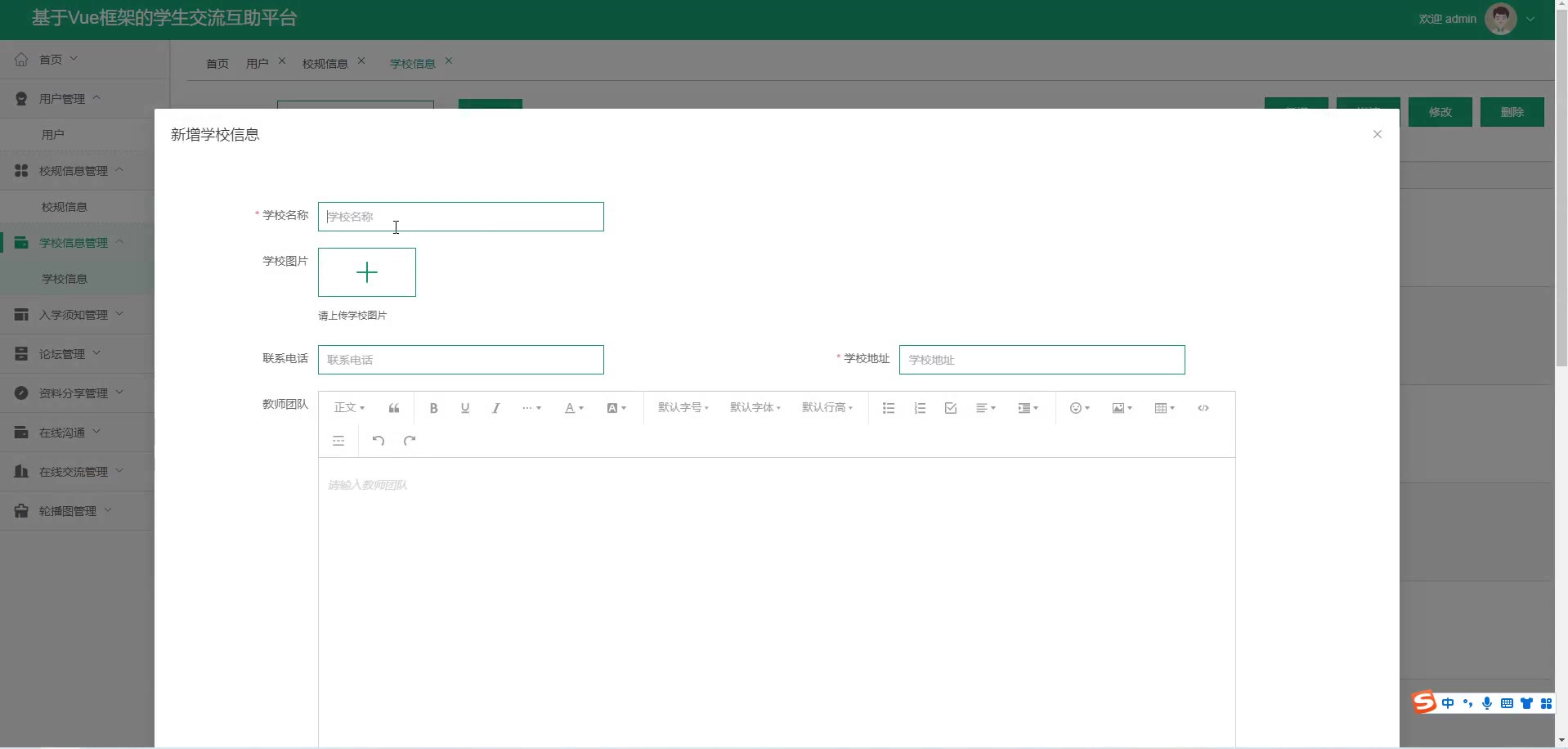The height and width of the screenshot is (749, 1568).
Task: Open Sogou skin shirt icon
Action: coord(1526,703)
